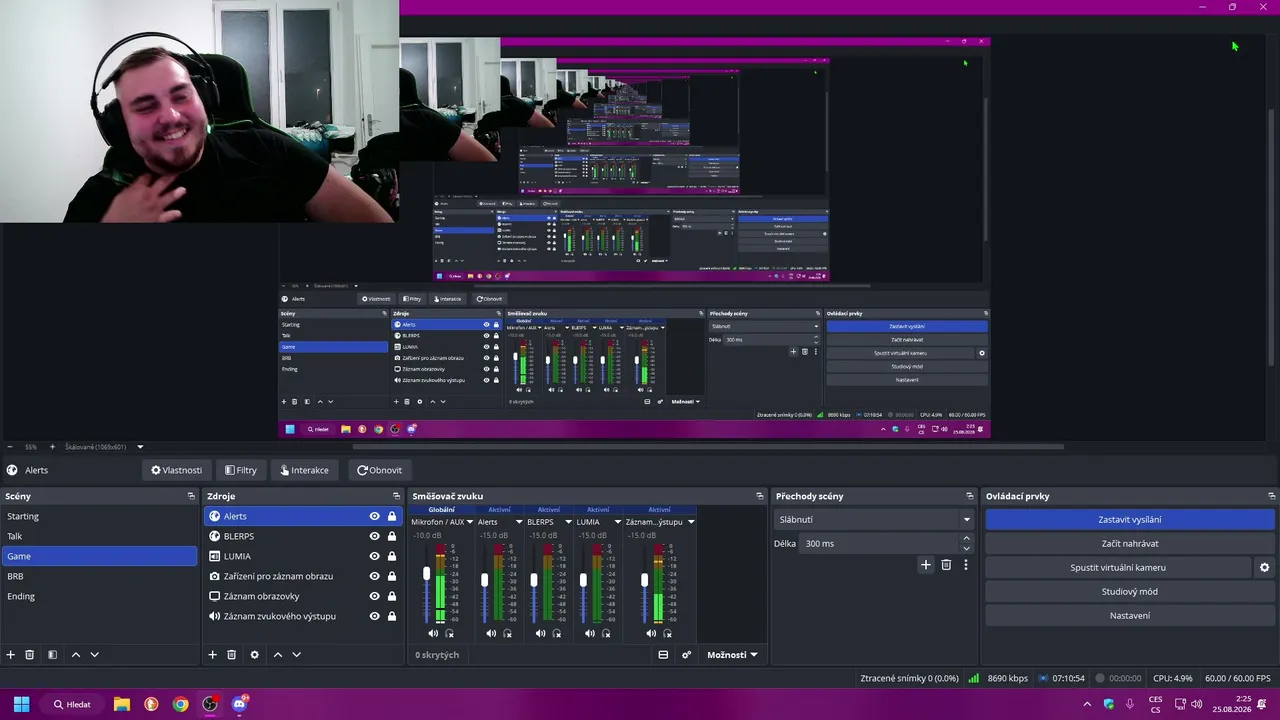This screenshot has height=720, width=1280.
Task: Mute the BLERPS audio channel
Action: [x=541, y=633]
